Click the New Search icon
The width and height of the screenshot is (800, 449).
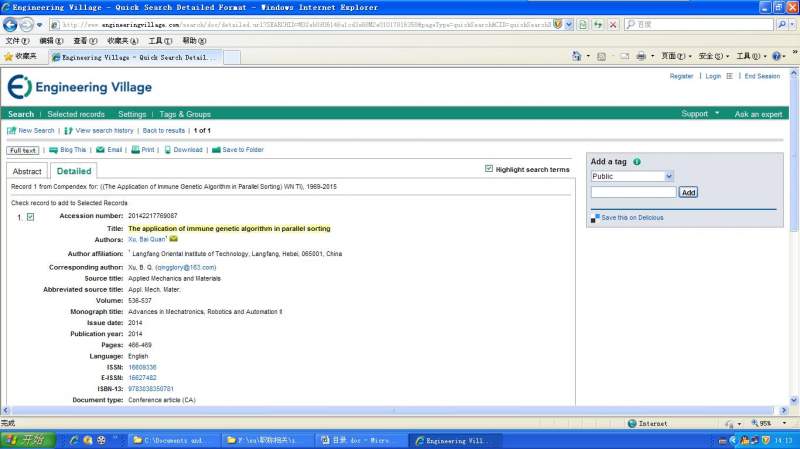[11, 131]
